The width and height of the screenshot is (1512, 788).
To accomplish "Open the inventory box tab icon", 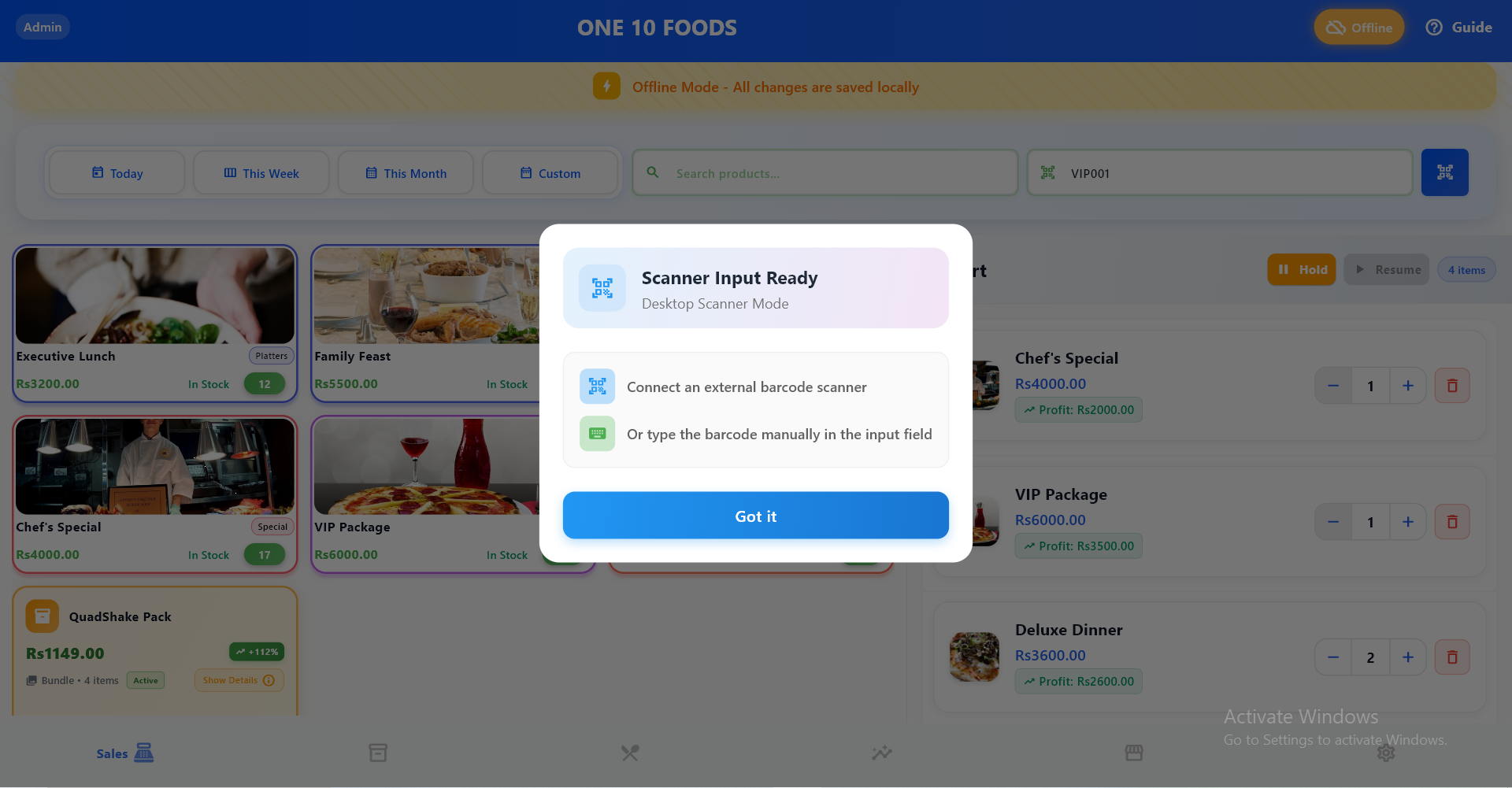I will [378, 753].
